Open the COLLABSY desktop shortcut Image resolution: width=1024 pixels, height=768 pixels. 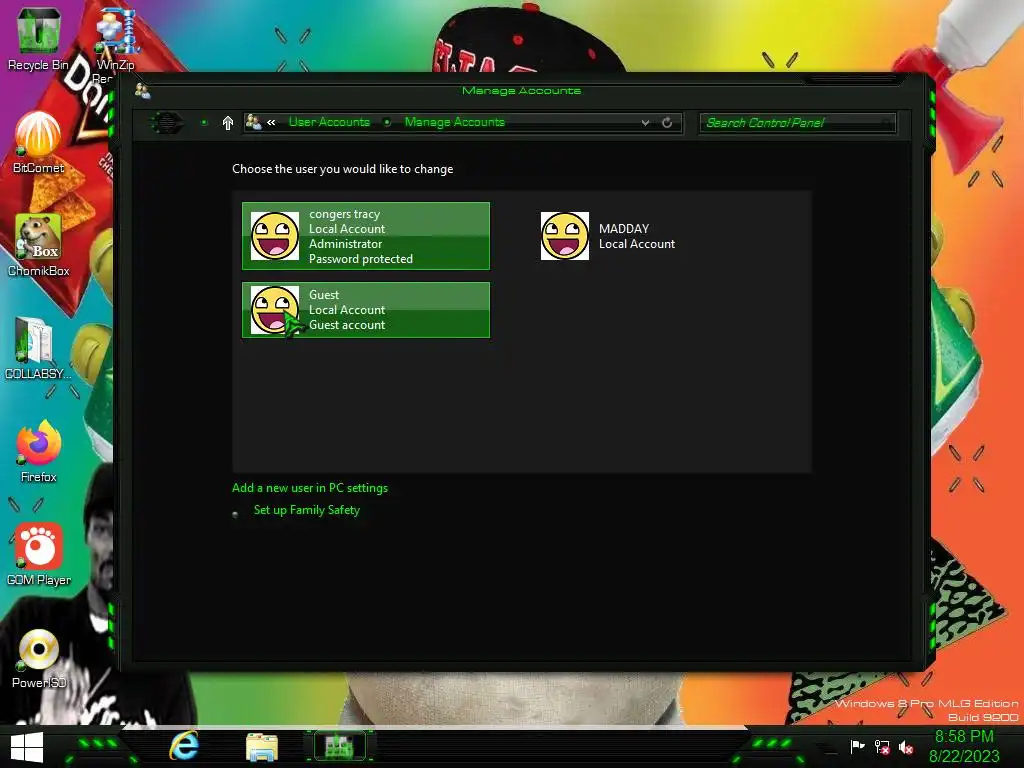pyautogui.click(x=38, y=347)
